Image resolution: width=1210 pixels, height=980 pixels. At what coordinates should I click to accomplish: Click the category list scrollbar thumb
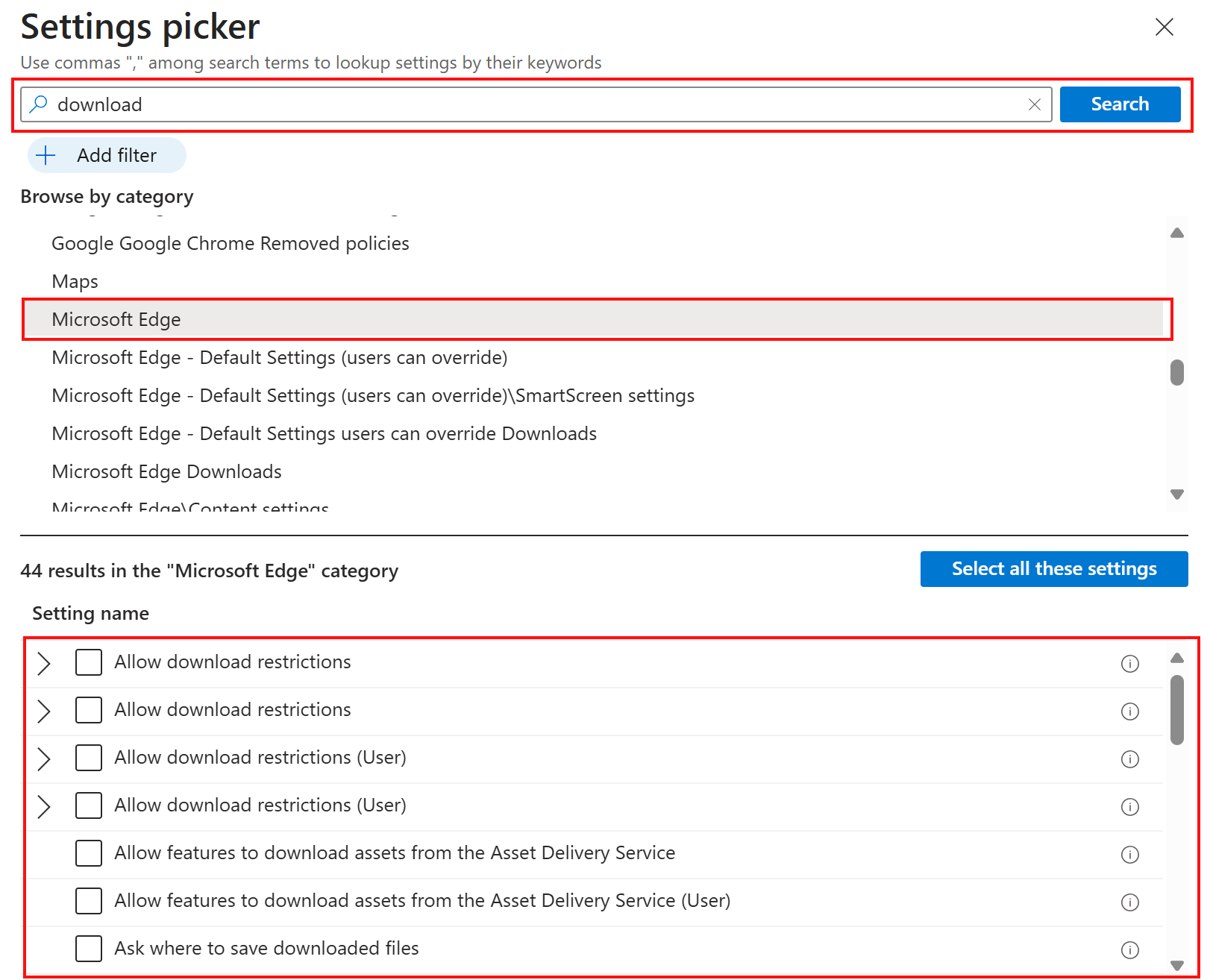click(1177, 372)
